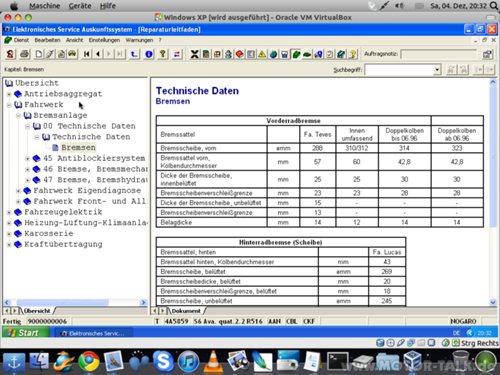Open Google Chrome from the dock
Image resolution: width=500 pixels, height=375 pixels.
[x=89, y=361]
